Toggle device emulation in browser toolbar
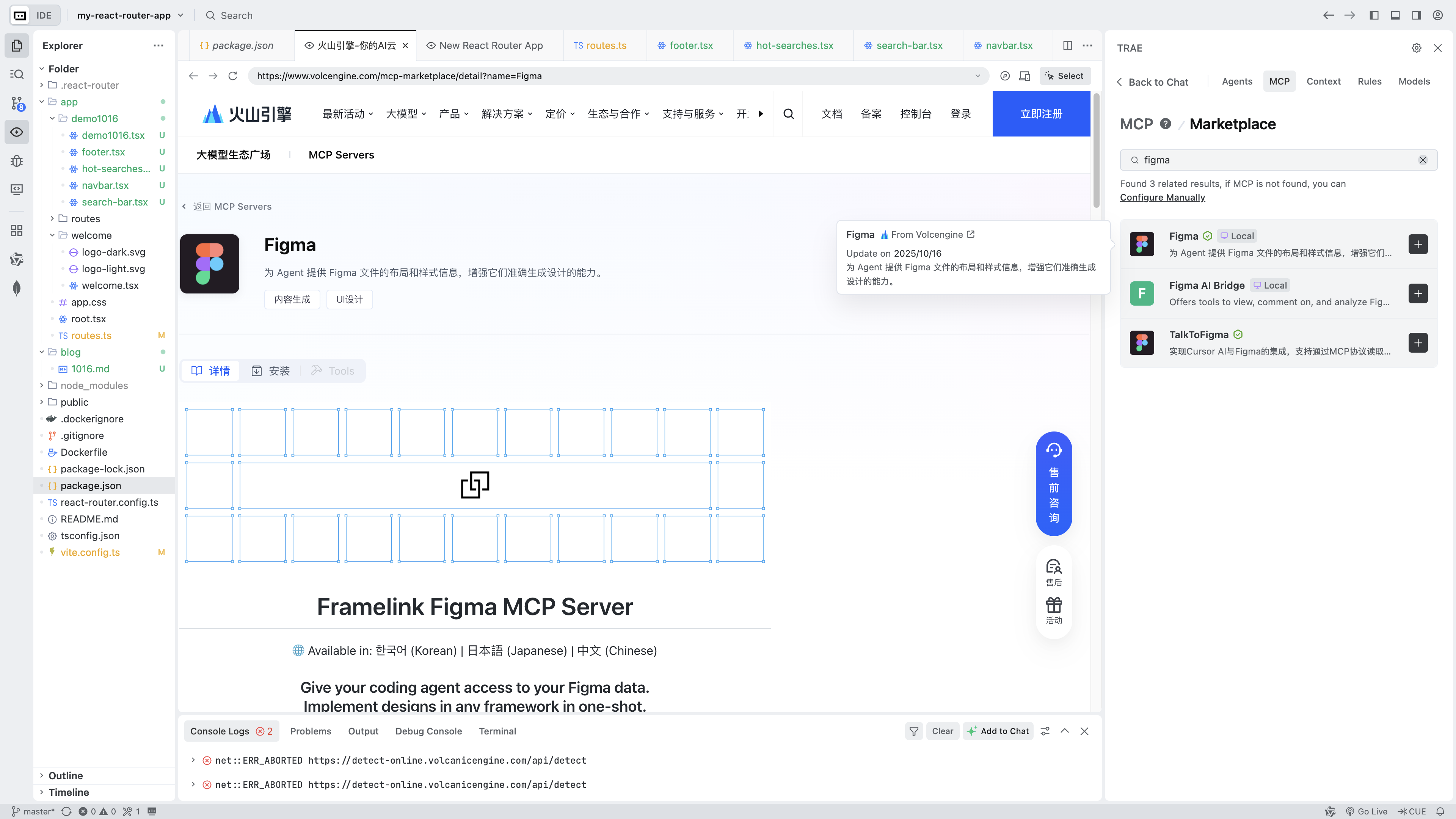Image resolution: width=1456 pixels, height=819 pixels. [1024, 76]
